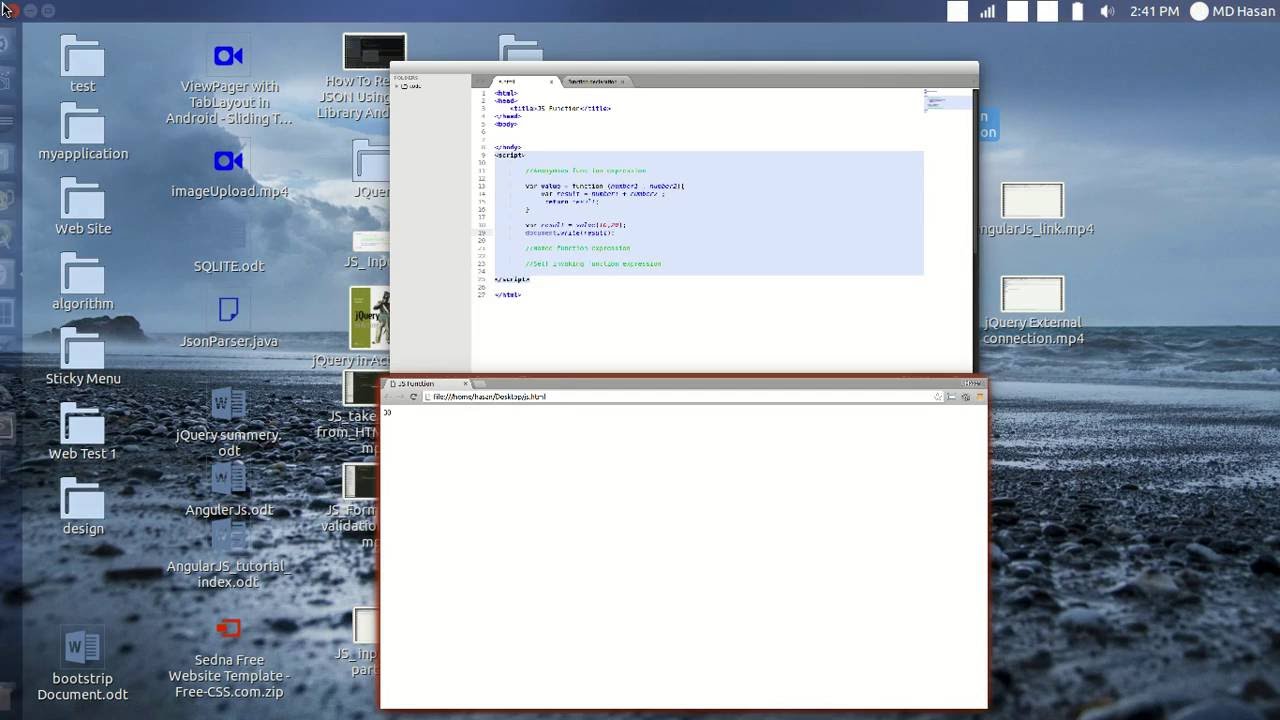The image size is (1280, 720).
Task: Open the test folder on desktop
Action: click(82, 56)
